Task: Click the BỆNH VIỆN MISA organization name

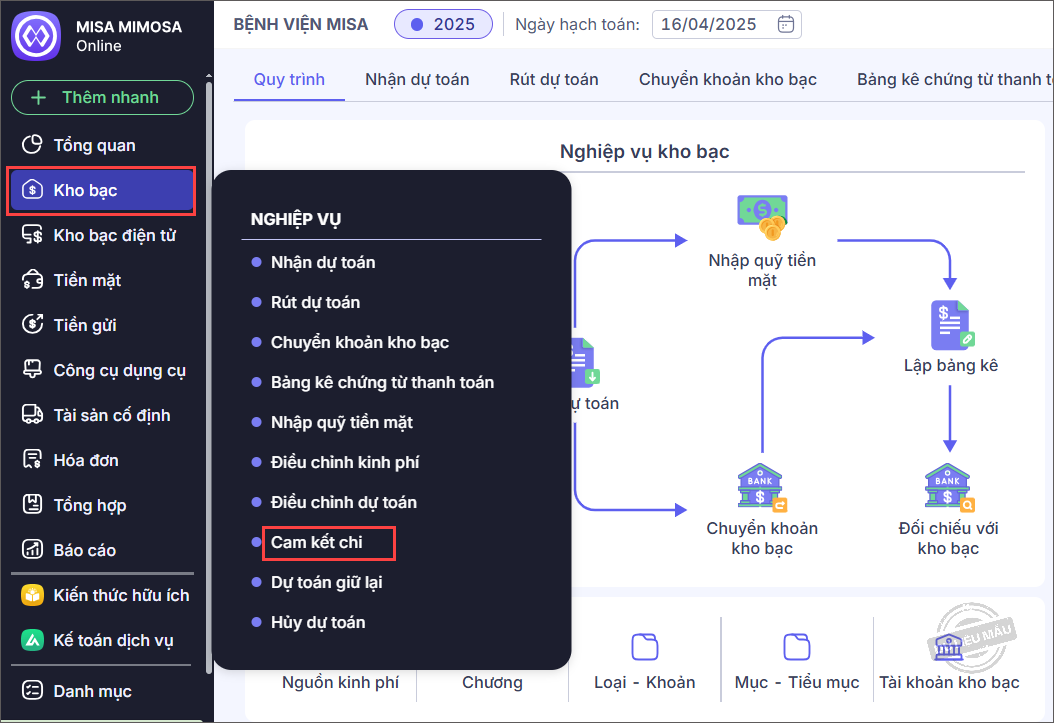Action: 300,24
